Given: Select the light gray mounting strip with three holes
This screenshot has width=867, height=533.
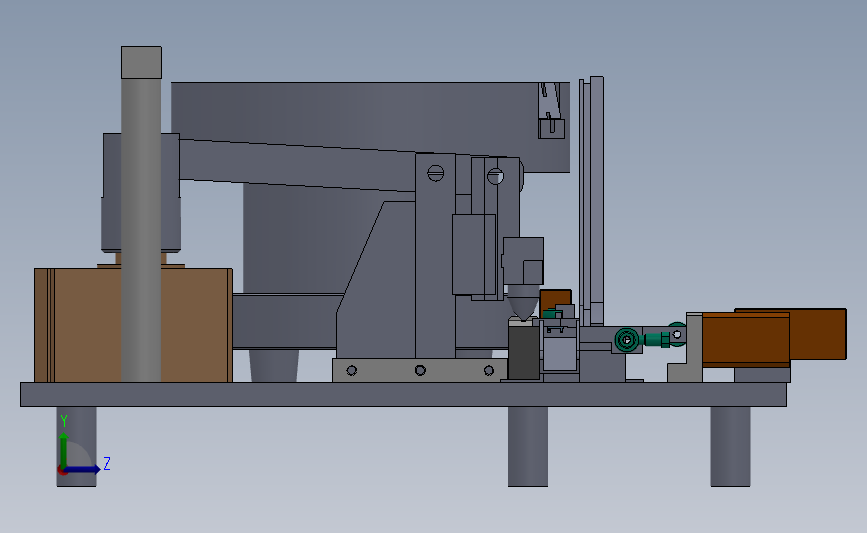Looking at the screenshot, I should pyautogui.click(x=420, y=370).
